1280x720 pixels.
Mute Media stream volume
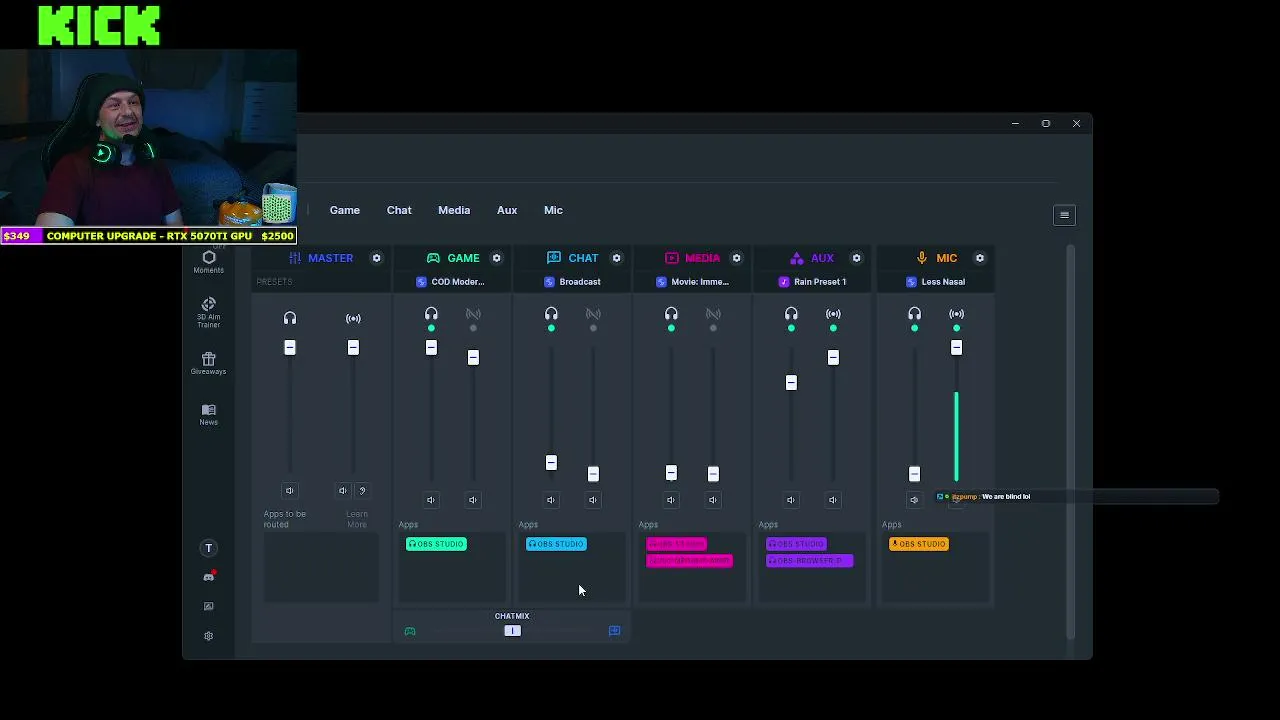tap(713, 500)
